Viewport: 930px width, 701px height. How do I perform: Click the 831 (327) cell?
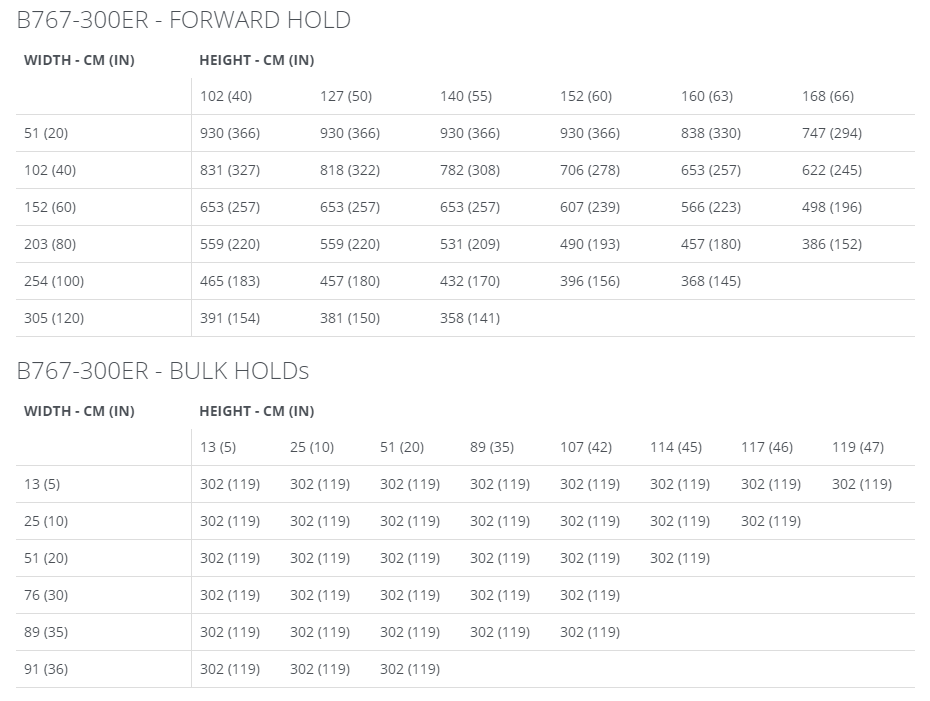(230, 170)
